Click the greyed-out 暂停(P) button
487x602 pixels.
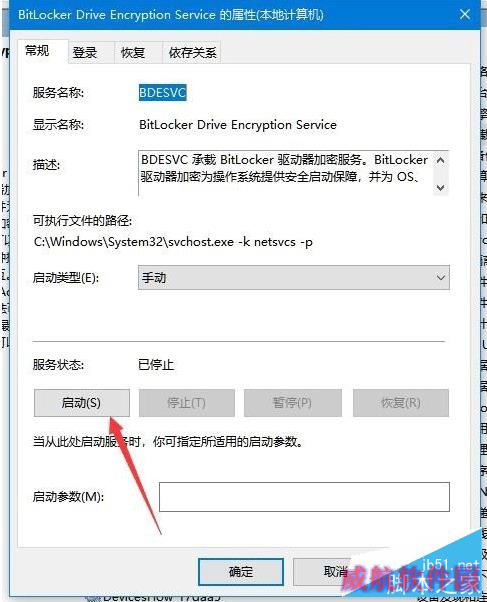coord(293,403)
